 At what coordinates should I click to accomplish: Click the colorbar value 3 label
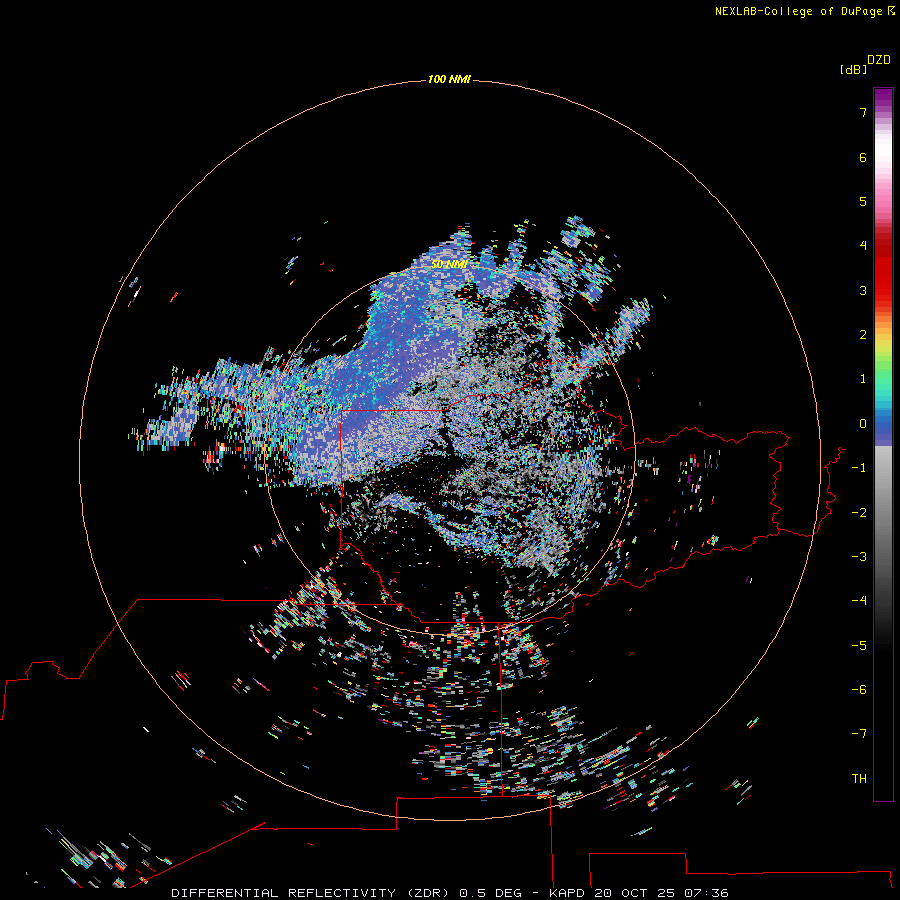tap(863, 290)
